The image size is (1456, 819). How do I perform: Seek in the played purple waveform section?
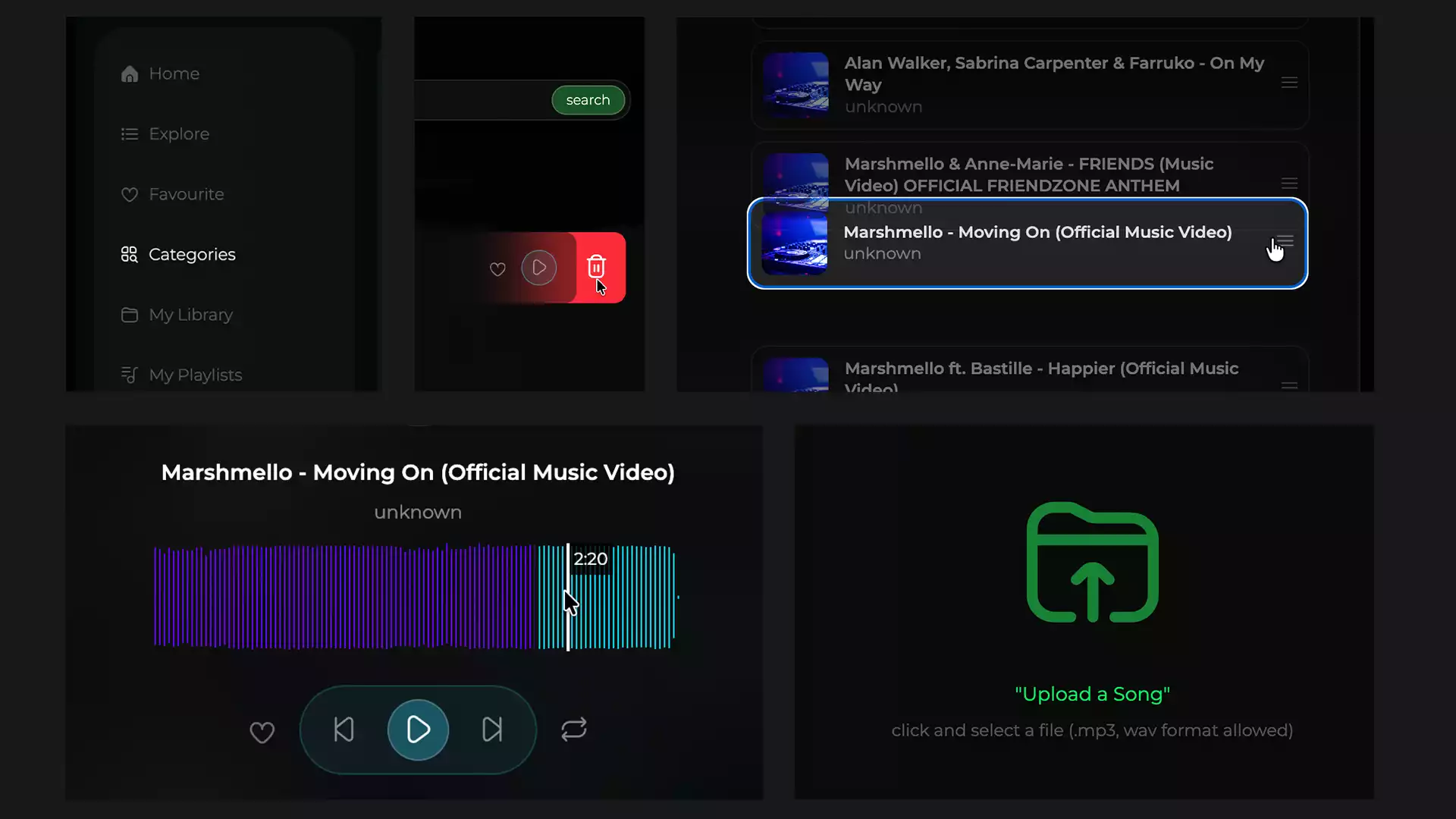pos(344,597)
